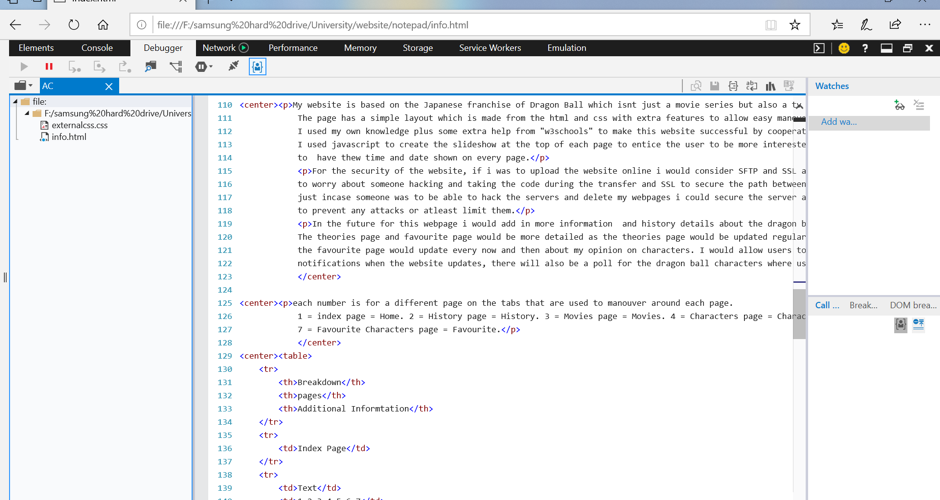Open the document picker folder dropdown
The height and width of the screenshot is (500, 940).
coord(23,86)
